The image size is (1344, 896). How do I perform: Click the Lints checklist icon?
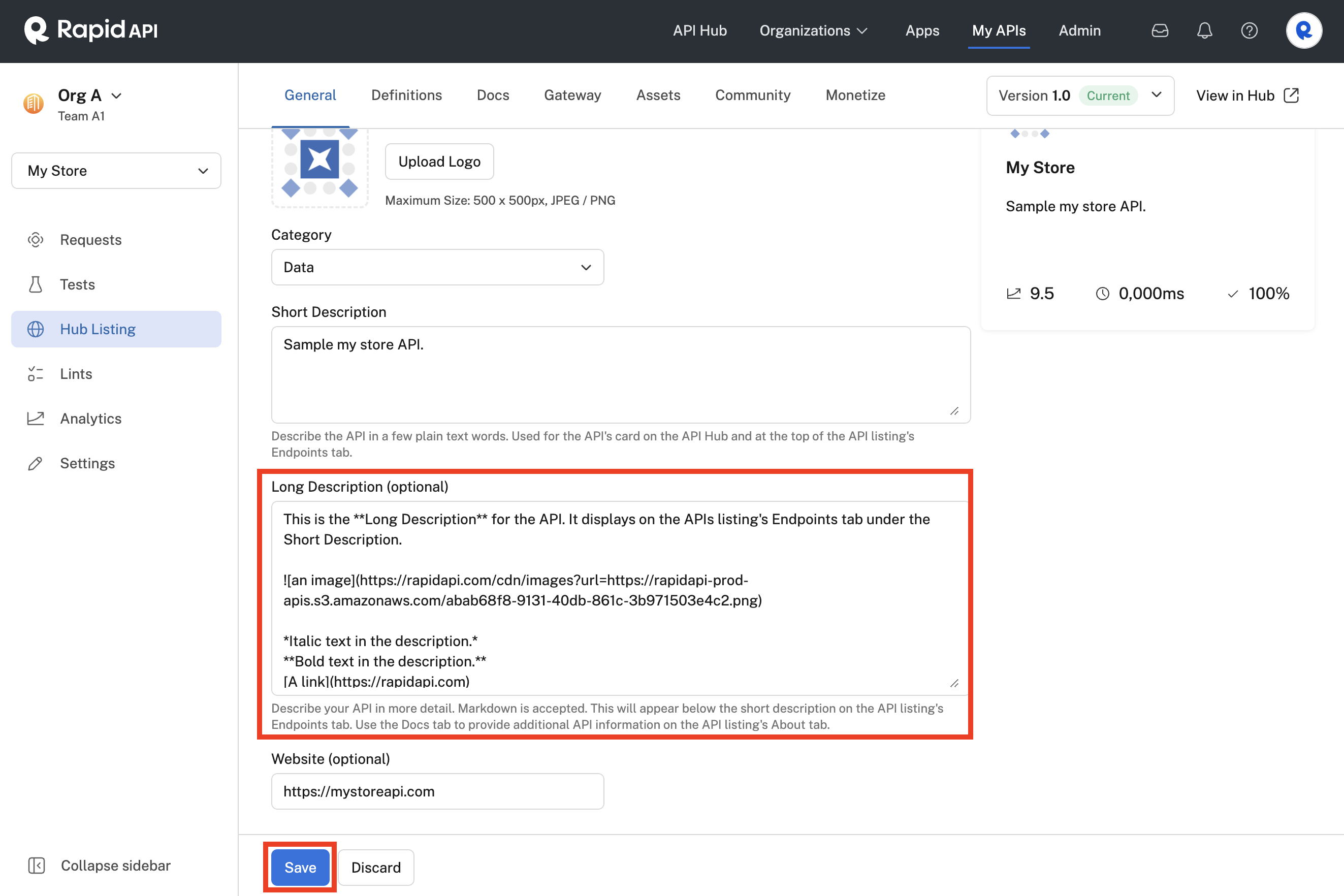[x=36, y=374]
